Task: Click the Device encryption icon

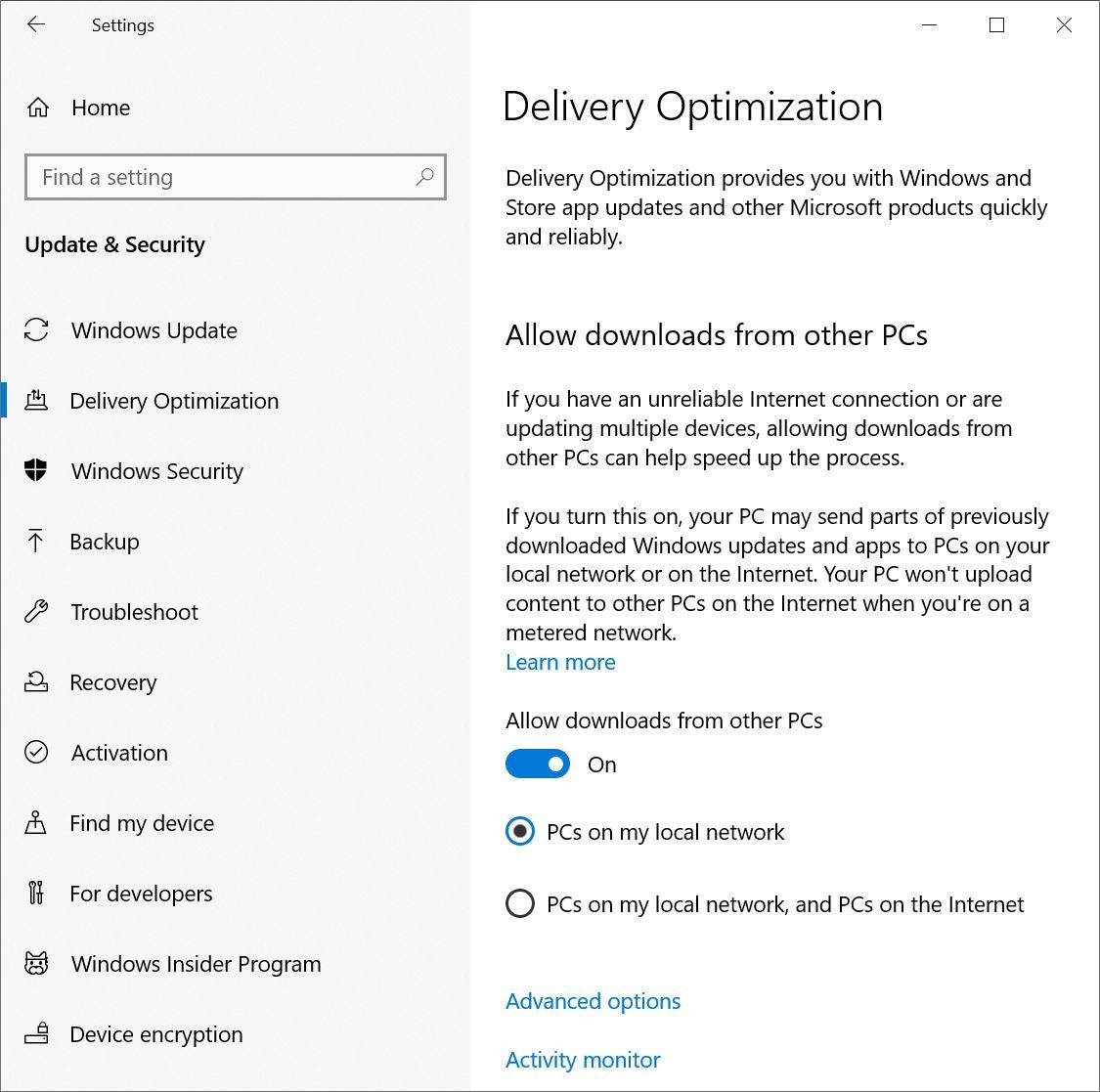Action: (36, 1033)
